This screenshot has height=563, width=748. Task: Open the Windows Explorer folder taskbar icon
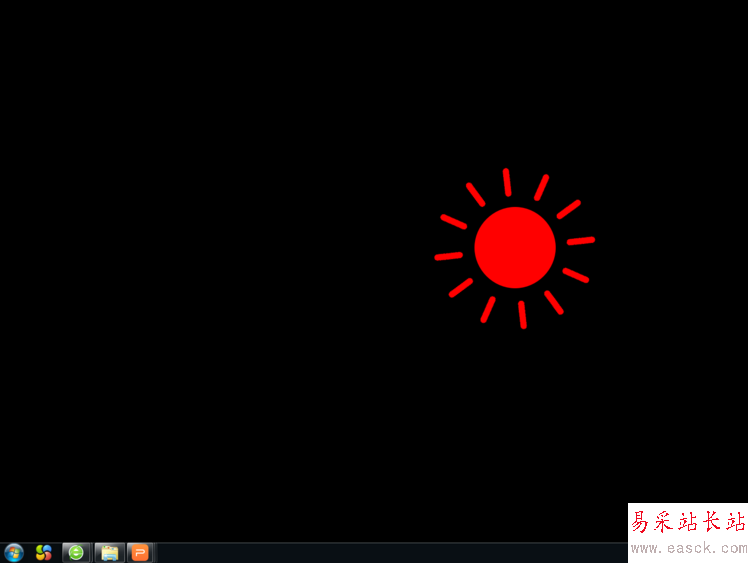110,553
